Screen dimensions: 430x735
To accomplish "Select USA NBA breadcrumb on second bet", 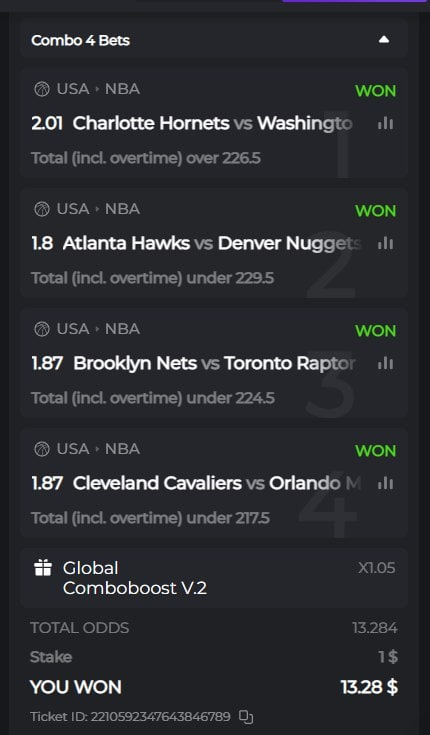I will click(x=98, y=209).
